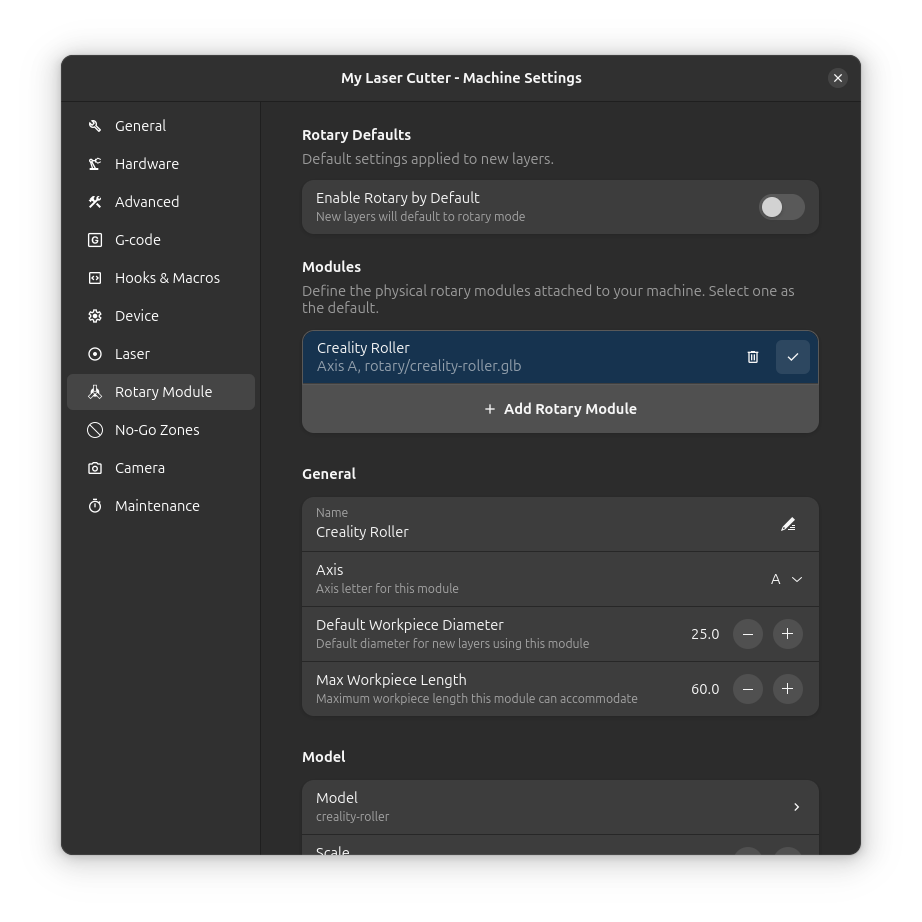
Task: Select the Camera settings icon
Action: tap(94, 468)
